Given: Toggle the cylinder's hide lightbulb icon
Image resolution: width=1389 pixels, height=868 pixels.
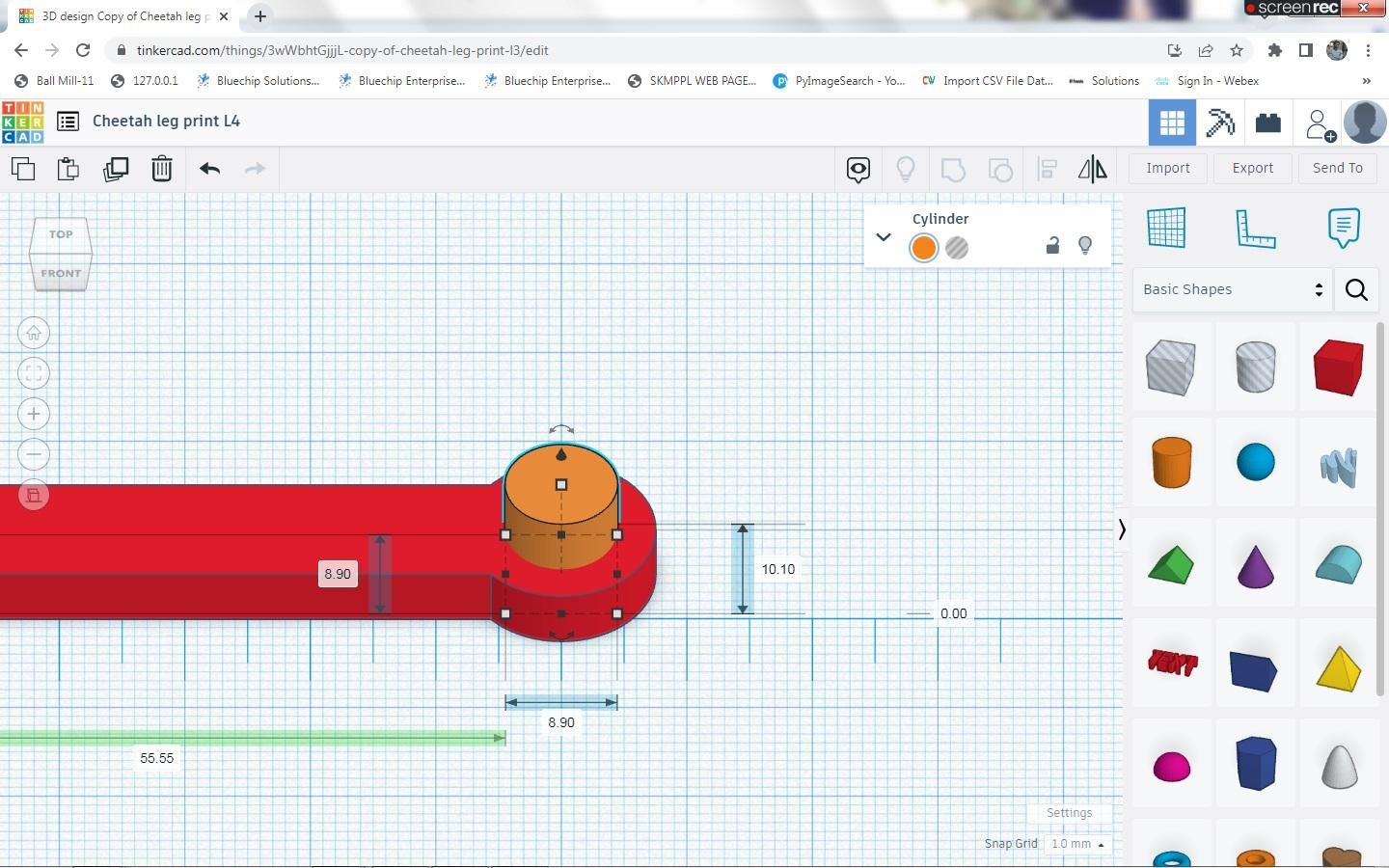Looking at the screenshot, I should pyautogui.click(x=1085, y=245).
